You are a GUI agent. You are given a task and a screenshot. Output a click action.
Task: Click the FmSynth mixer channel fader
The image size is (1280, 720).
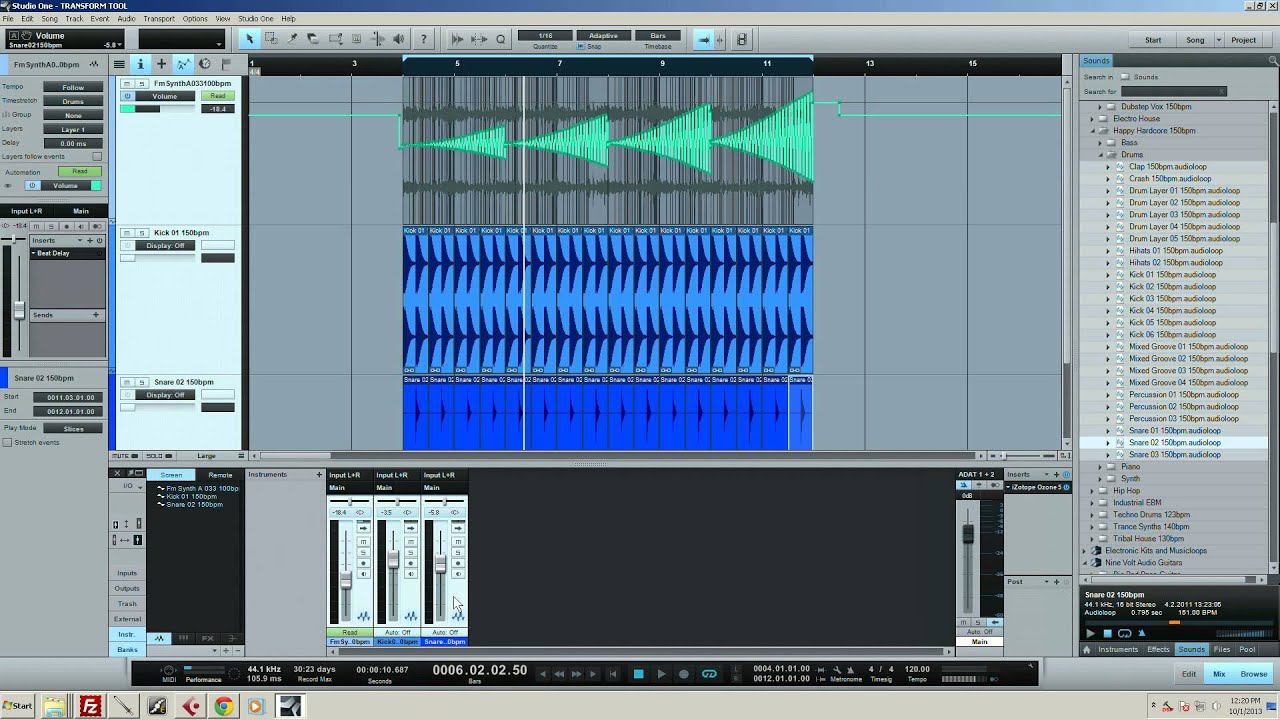pyautogui.click(x=347, y=580)
